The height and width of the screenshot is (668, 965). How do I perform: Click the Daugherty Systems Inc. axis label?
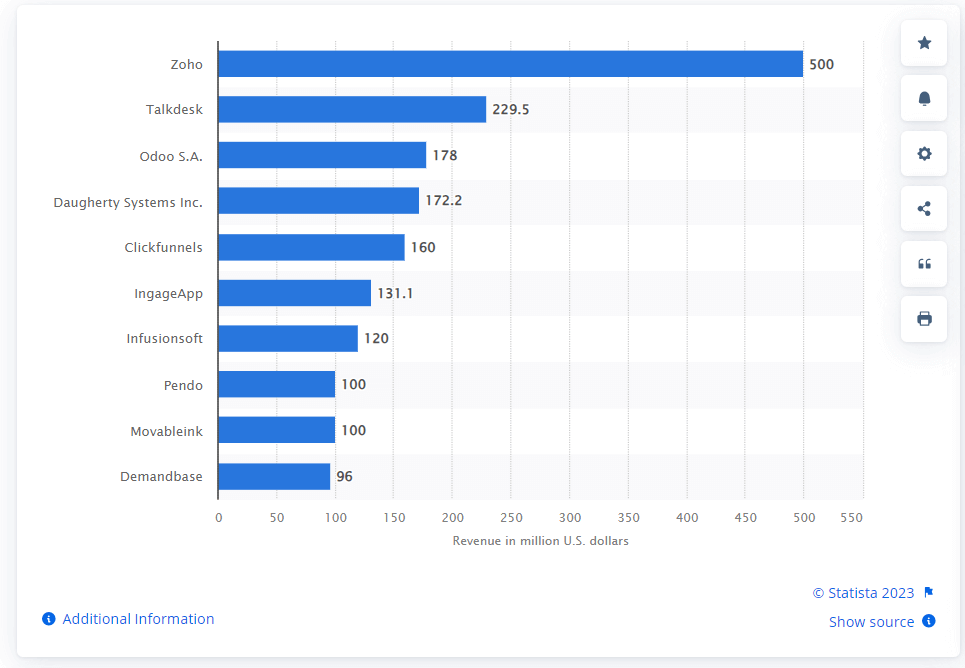(128, 202)
